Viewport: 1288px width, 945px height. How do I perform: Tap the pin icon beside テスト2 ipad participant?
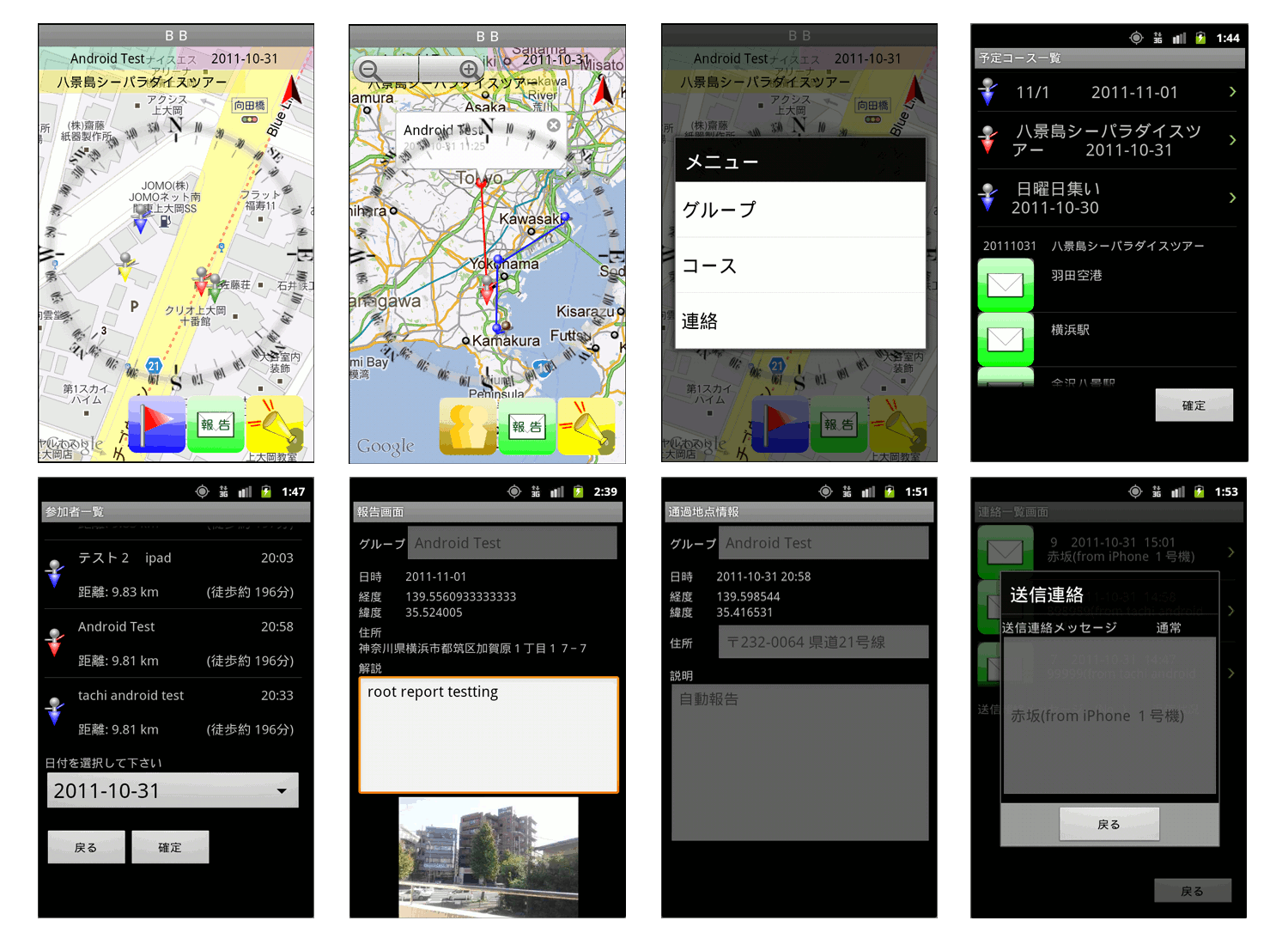tap(55, 574)
